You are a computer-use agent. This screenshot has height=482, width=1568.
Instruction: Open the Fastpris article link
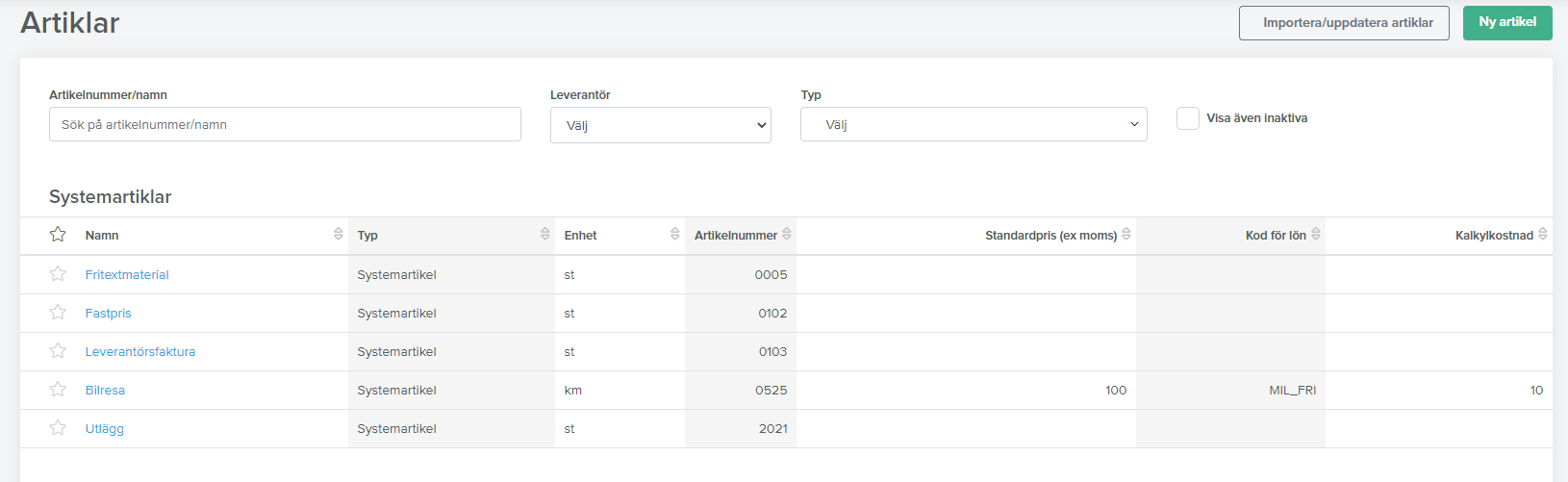[108, 313]
